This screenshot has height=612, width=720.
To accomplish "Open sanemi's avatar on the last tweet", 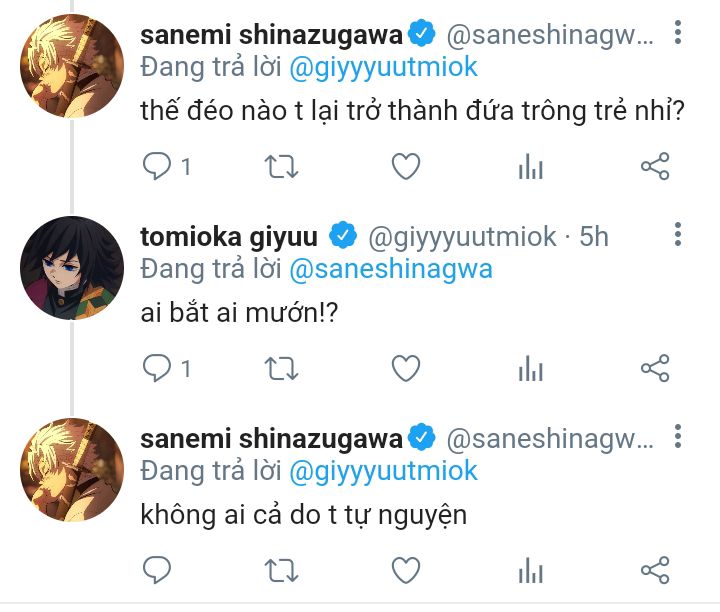I will point(71,467).
